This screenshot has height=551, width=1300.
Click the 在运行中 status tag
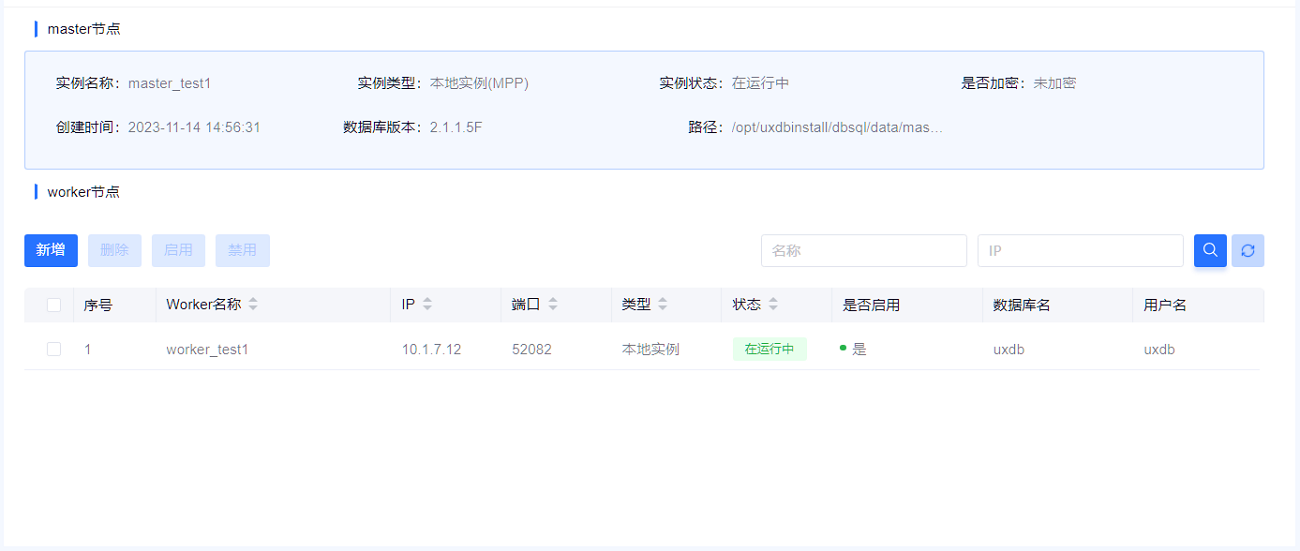(769, 349)
